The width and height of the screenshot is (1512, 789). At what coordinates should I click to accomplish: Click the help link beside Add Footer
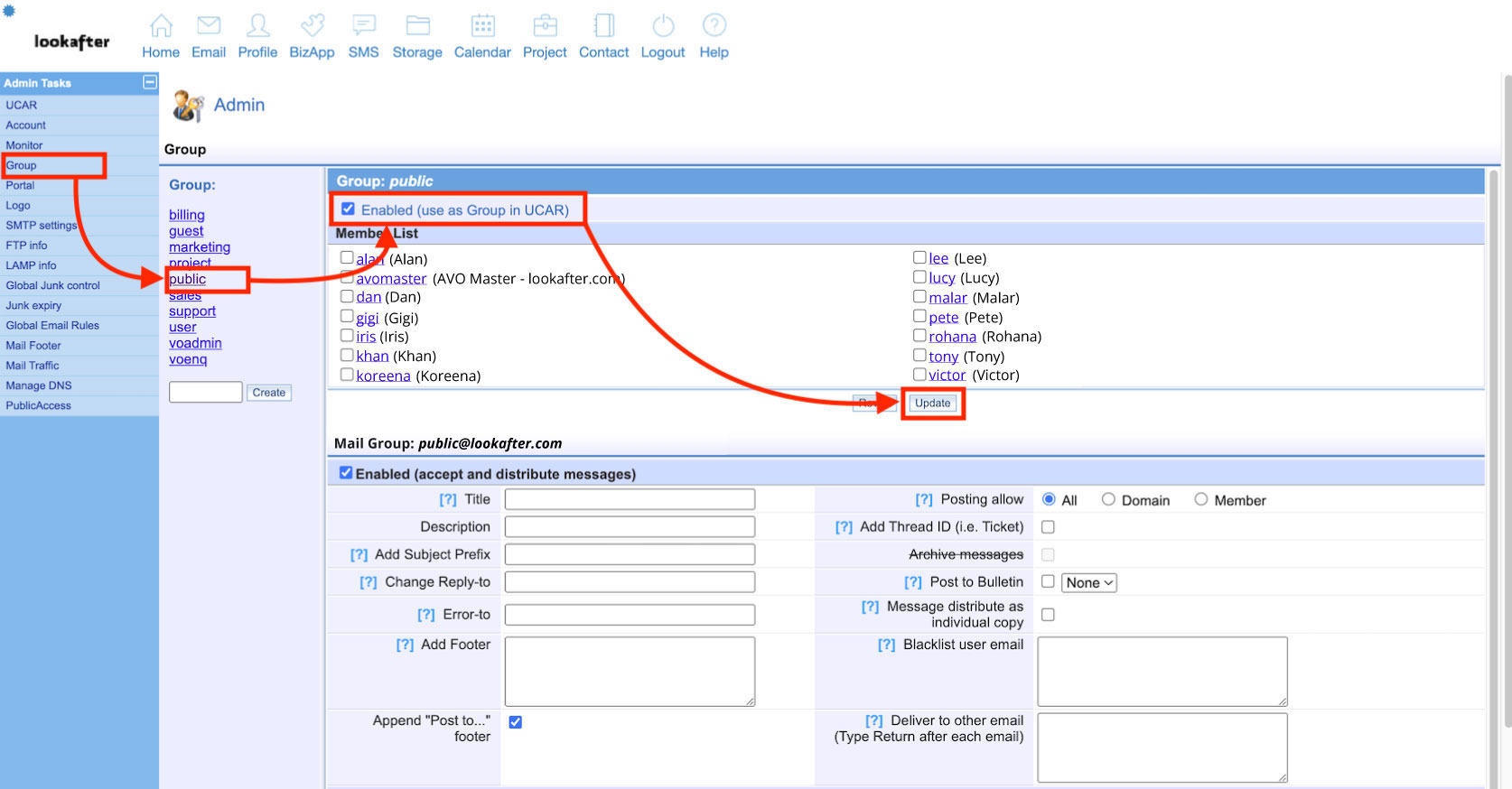click(405, 645)
